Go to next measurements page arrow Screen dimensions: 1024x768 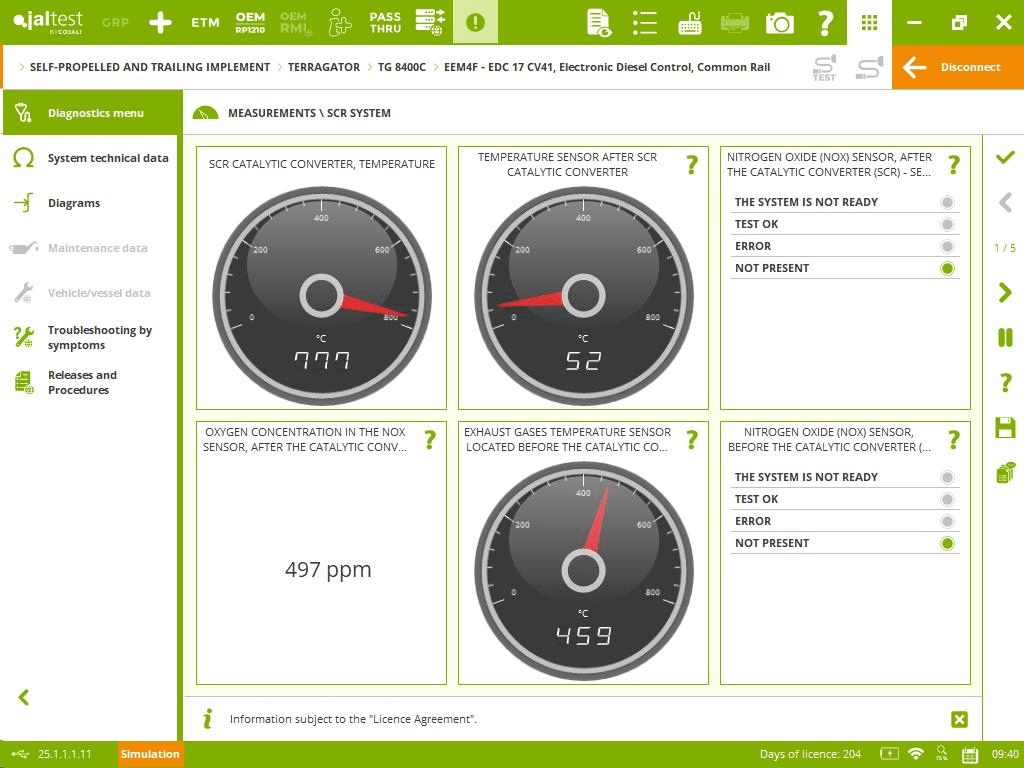click(x=1005, y=292)
